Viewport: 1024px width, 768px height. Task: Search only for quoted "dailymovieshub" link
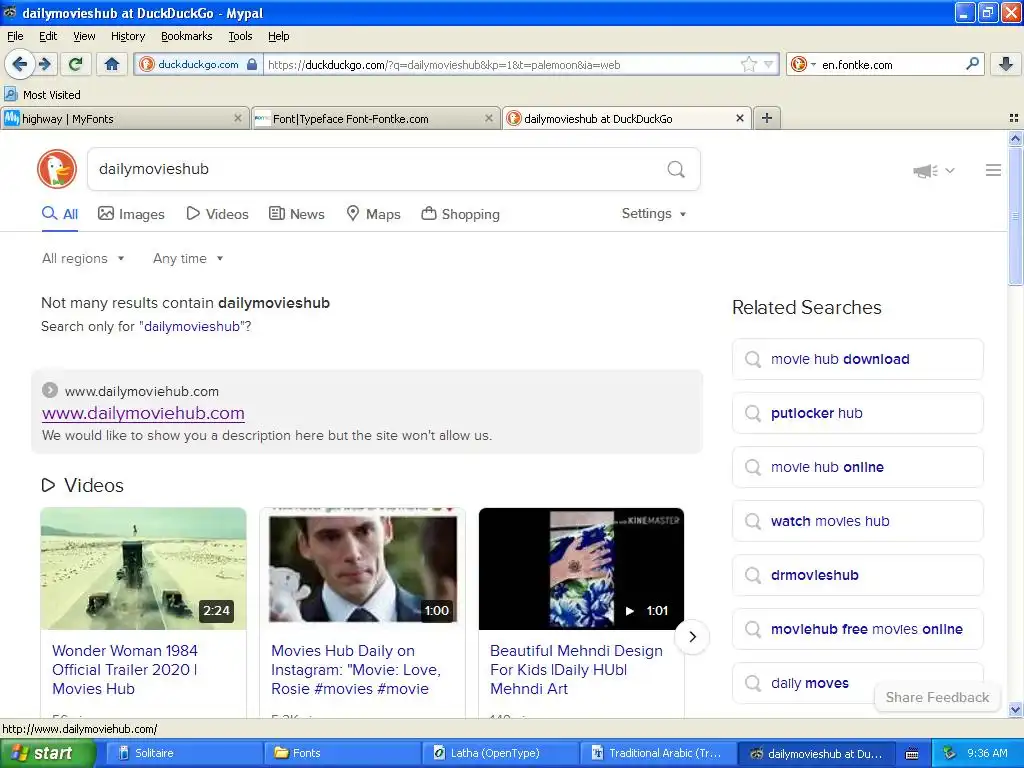(191, 327)
